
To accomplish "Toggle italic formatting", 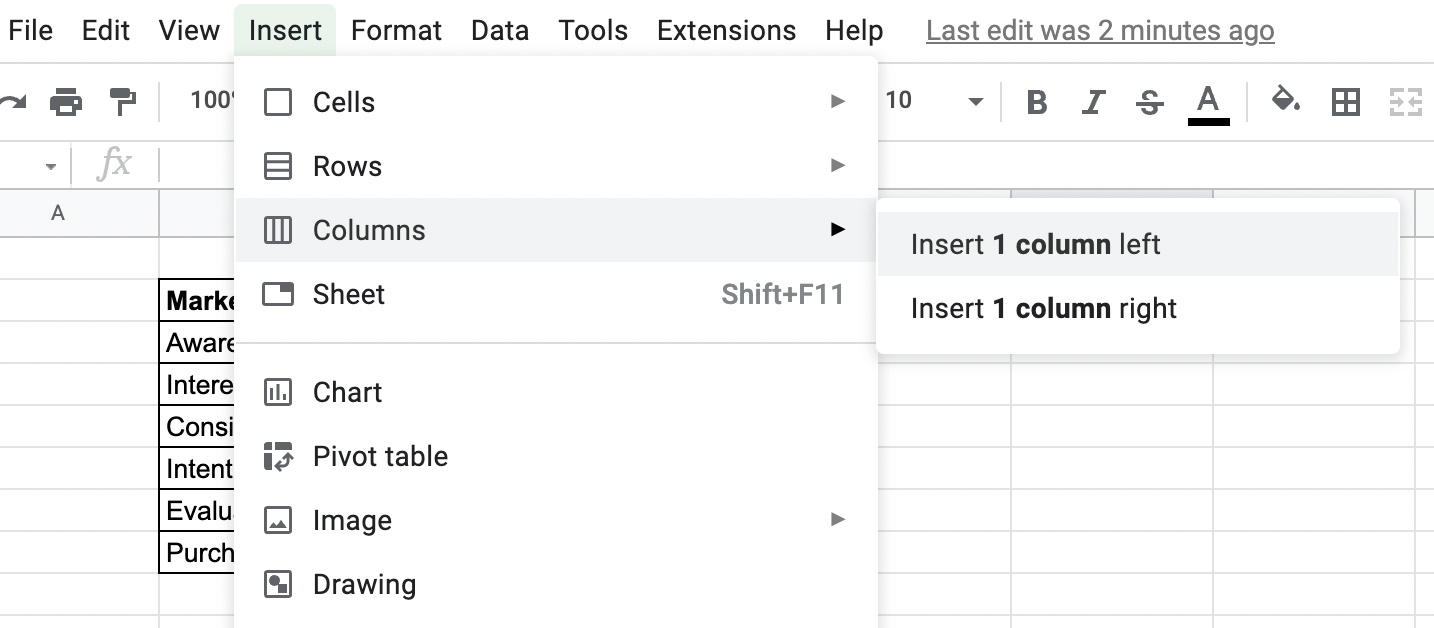I will 1094,102.
